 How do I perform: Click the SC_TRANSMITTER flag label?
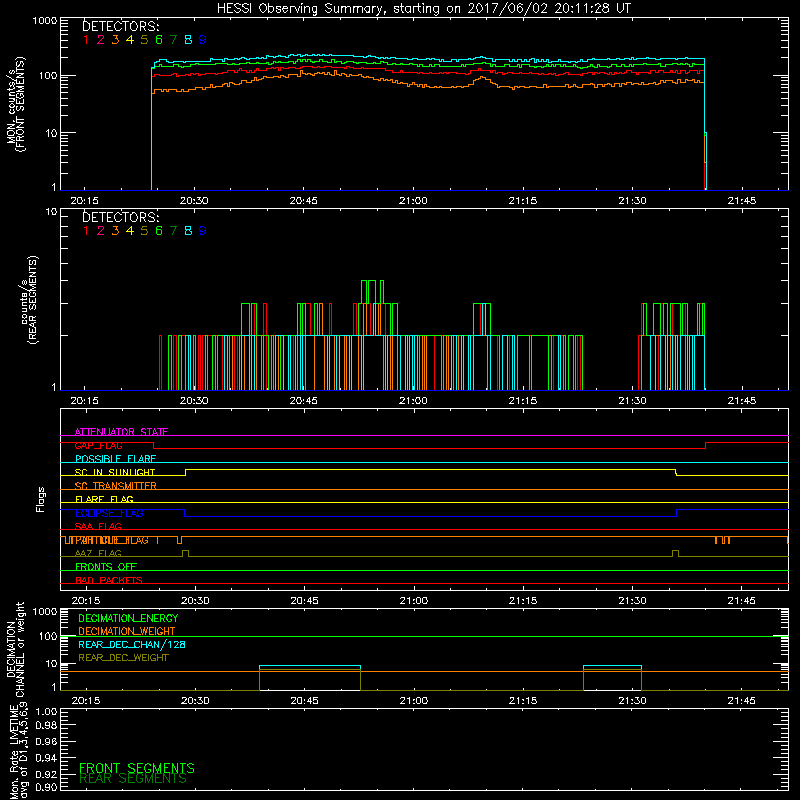115,486
